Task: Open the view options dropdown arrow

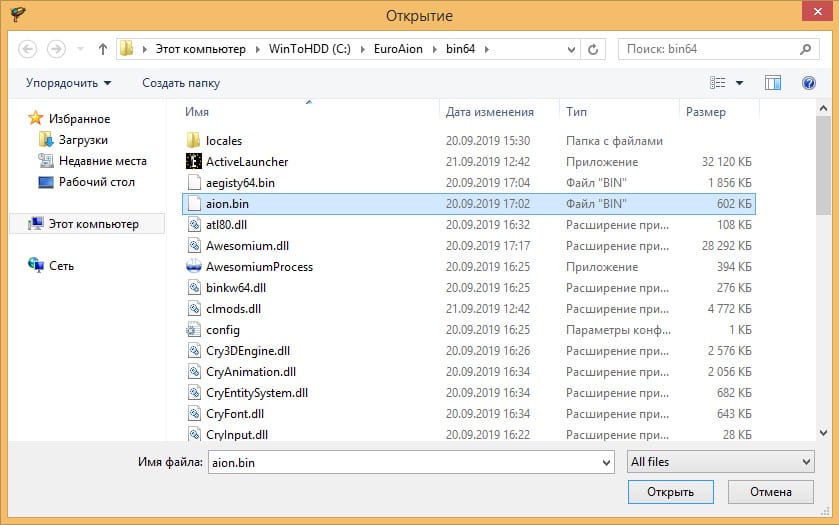Action: tap(740, 83)
